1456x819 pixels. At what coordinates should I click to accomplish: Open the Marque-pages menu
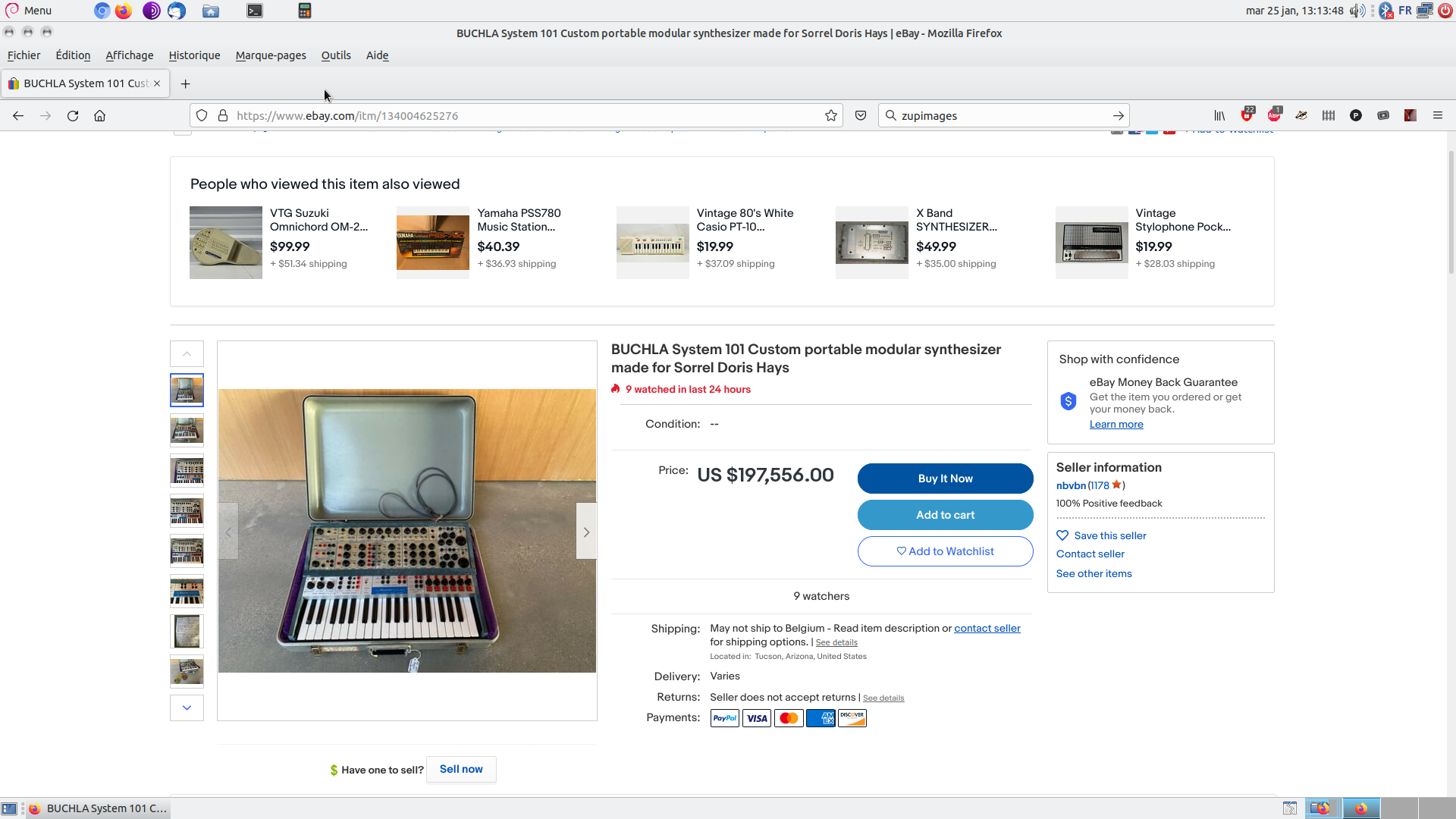271,55
